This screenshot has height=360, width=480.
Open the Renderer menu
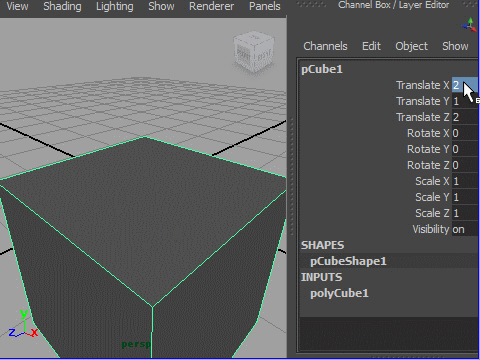pos(212,6)
